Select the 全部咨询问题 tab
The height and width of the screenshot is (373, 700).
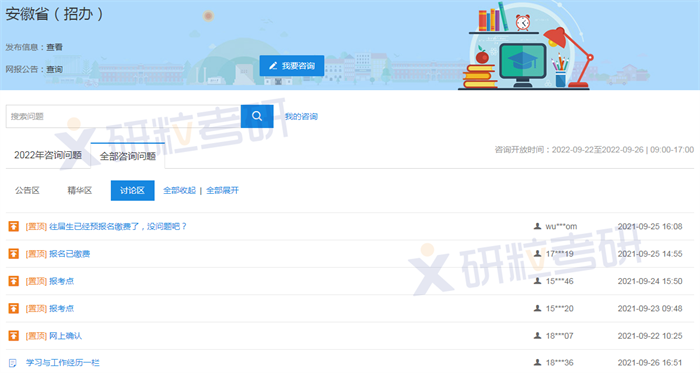pyautogui.click(x=128, y=156)
